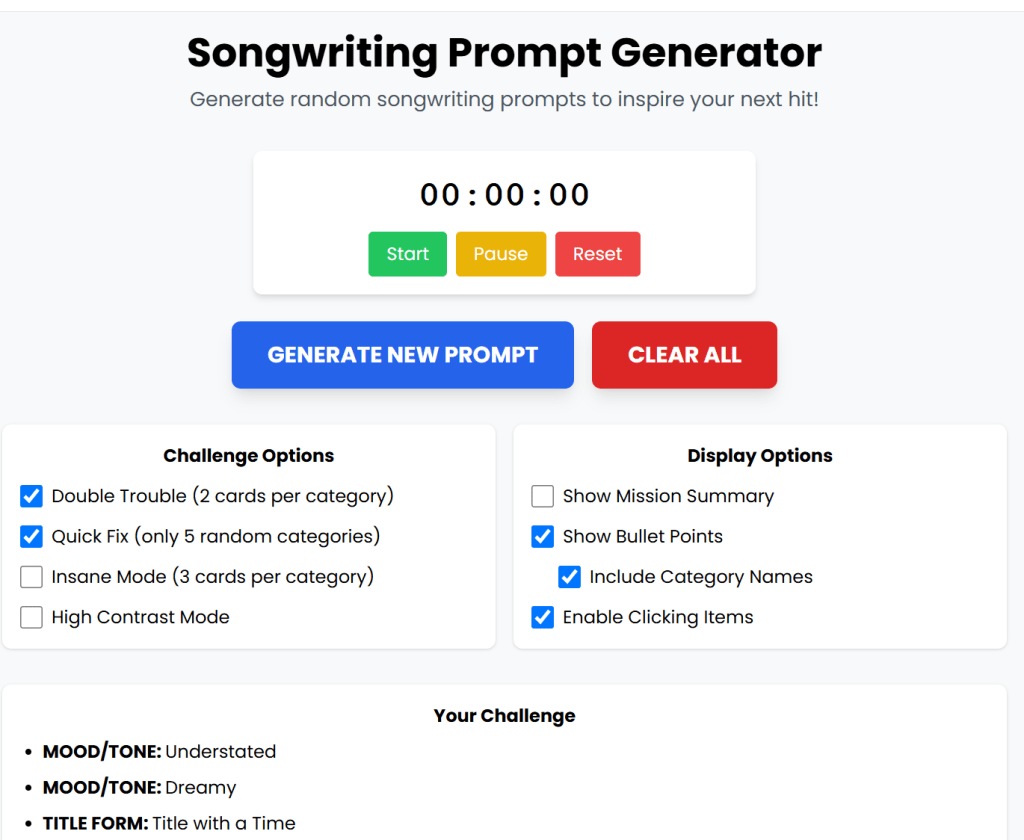Screen dimensions: 1024x840
Task: Check Show Mission Summary box
Action: point(543,496)
